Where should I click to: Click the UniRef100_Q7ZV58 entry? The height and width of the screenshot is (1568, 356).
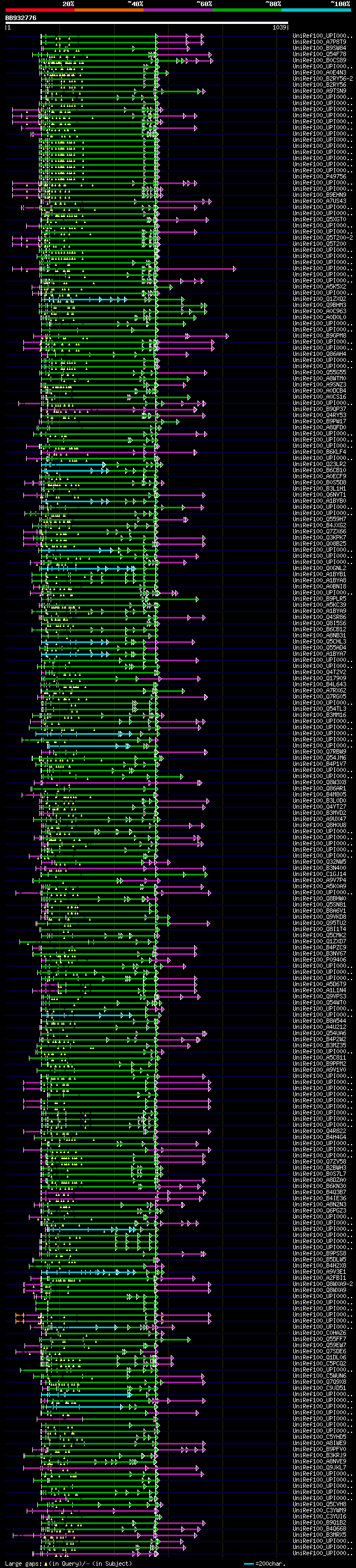click(319, 1161)
